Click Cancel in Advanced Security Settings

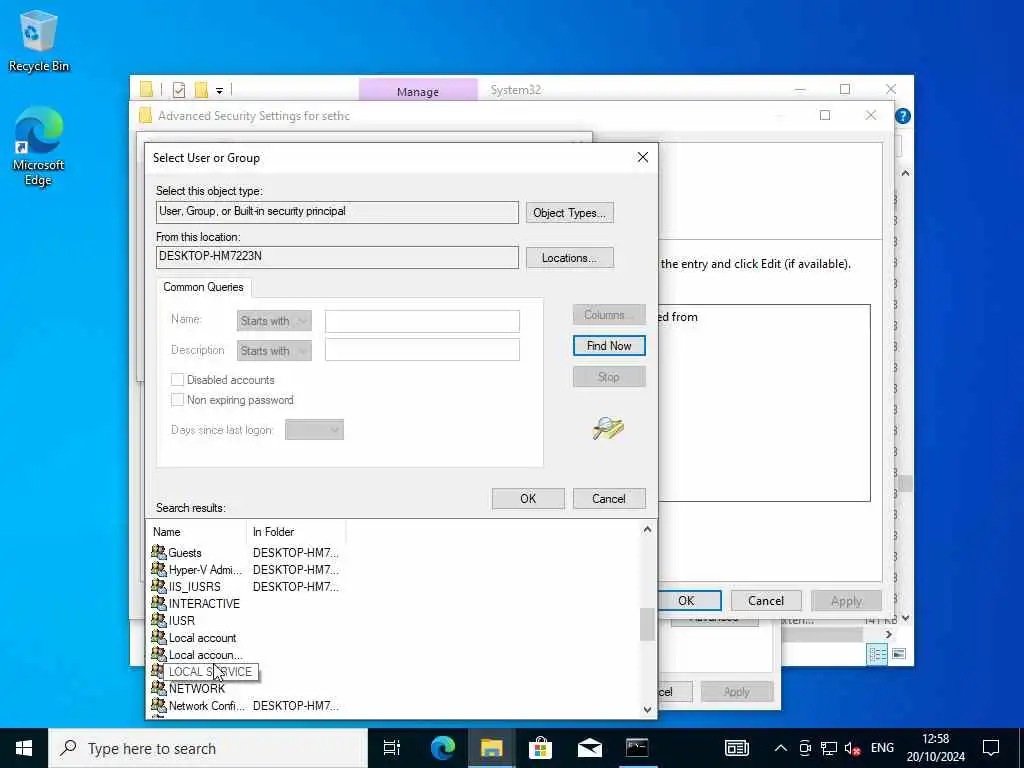click(x=766, y=600)
